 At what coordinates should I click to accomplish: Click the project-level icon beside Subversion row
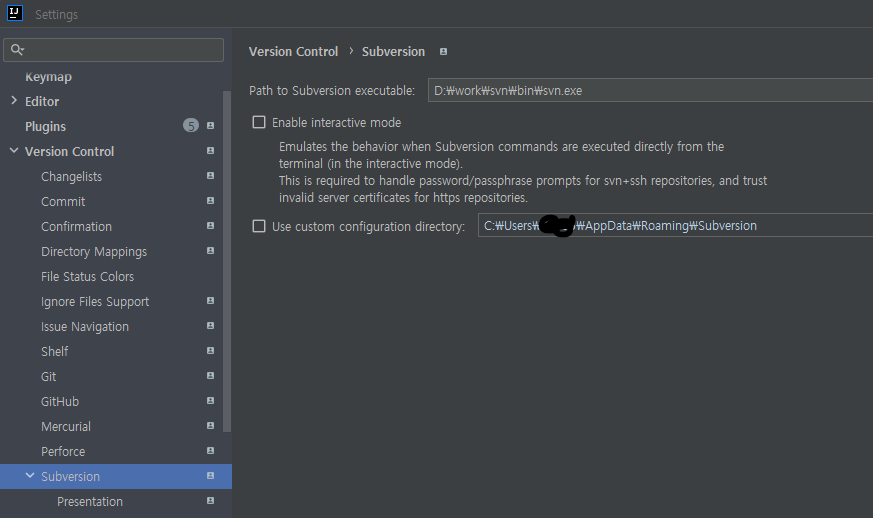tap(210, 476)
